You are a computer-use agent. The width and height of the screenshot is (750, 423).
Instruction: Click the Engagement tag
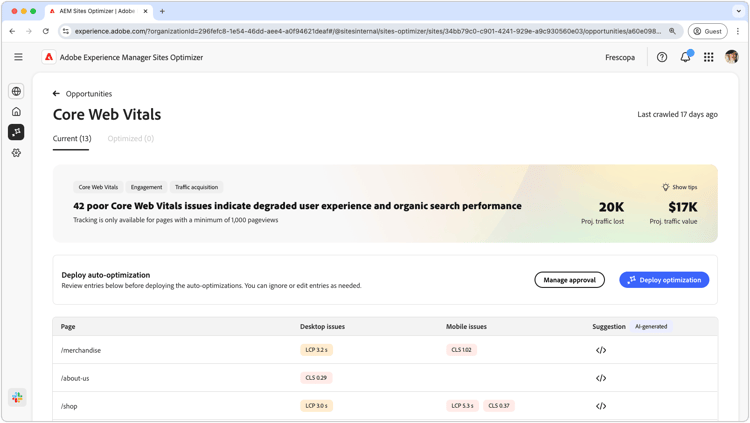pyautogui.click(x=146, y=187)
